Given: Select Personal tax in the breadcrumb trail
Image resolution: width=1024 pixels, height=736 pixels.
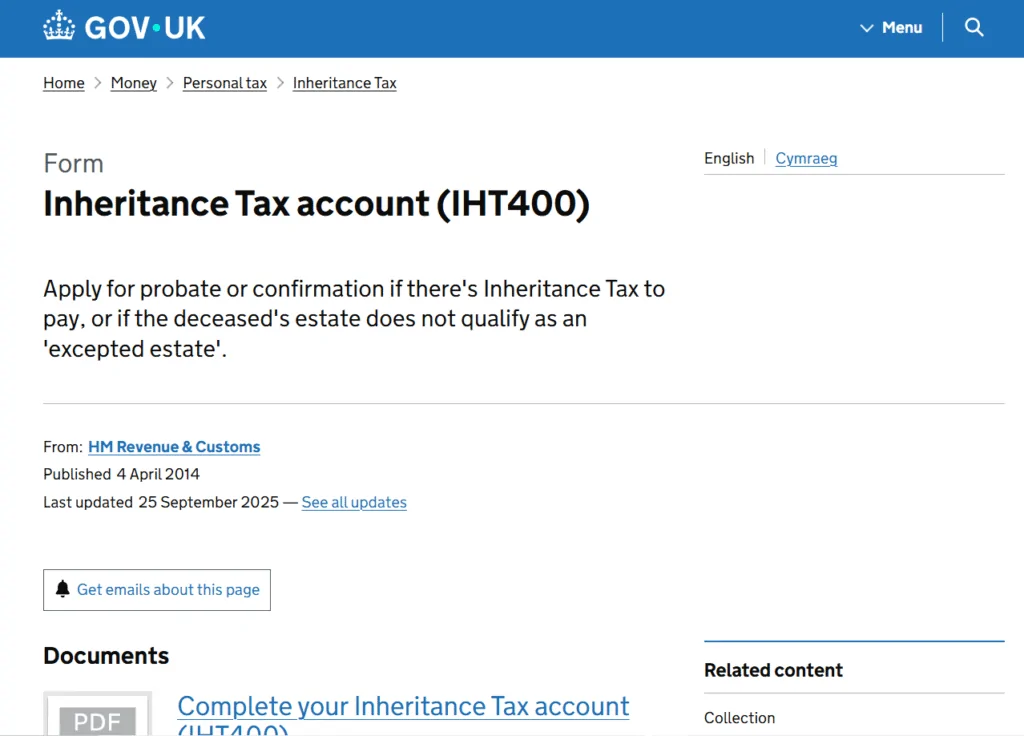Looking at the screenshot, I should coord(224,83).
